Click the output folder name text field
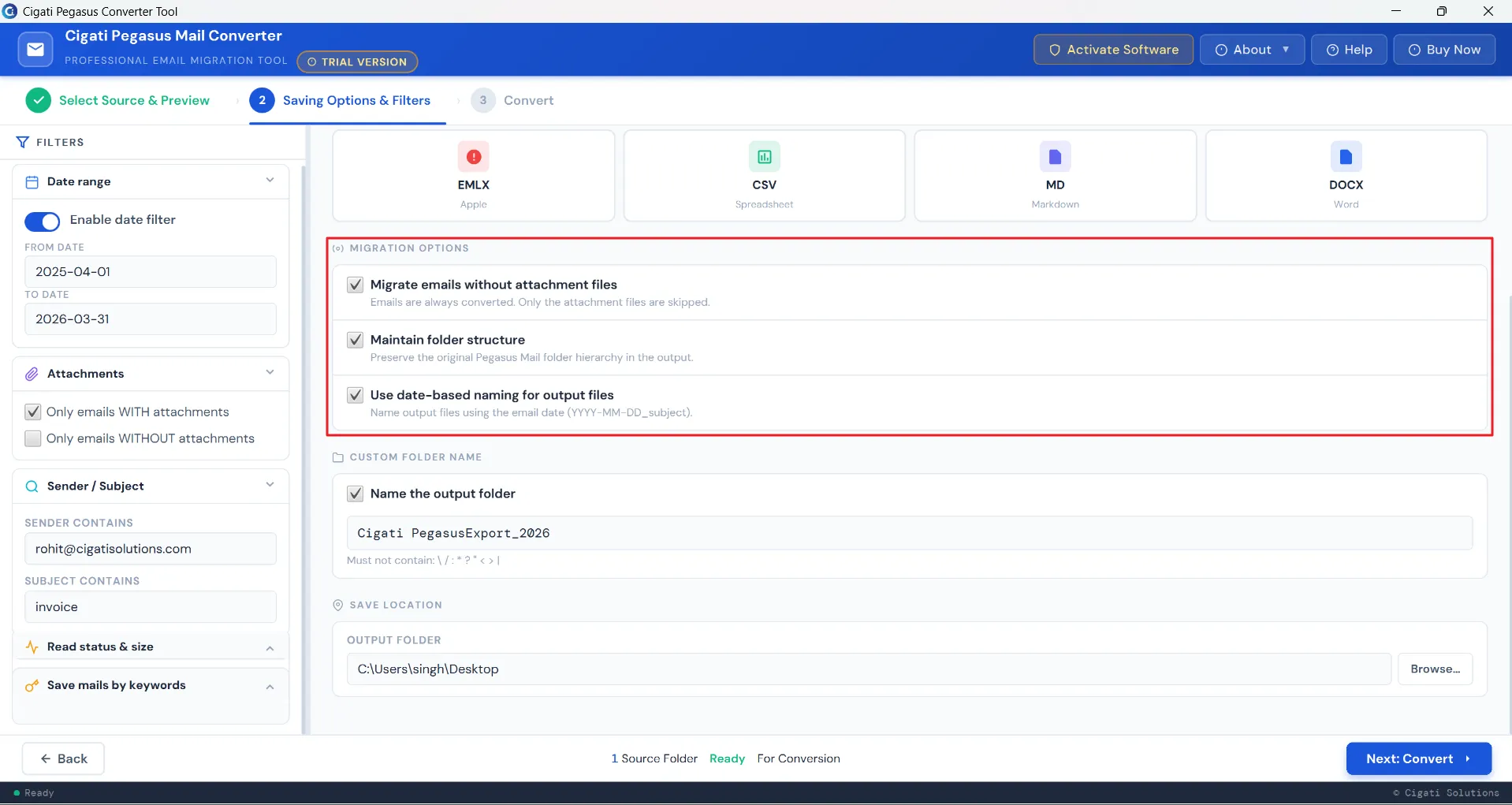Screen dimensions: 1512x805 click(x=910, y=533)
